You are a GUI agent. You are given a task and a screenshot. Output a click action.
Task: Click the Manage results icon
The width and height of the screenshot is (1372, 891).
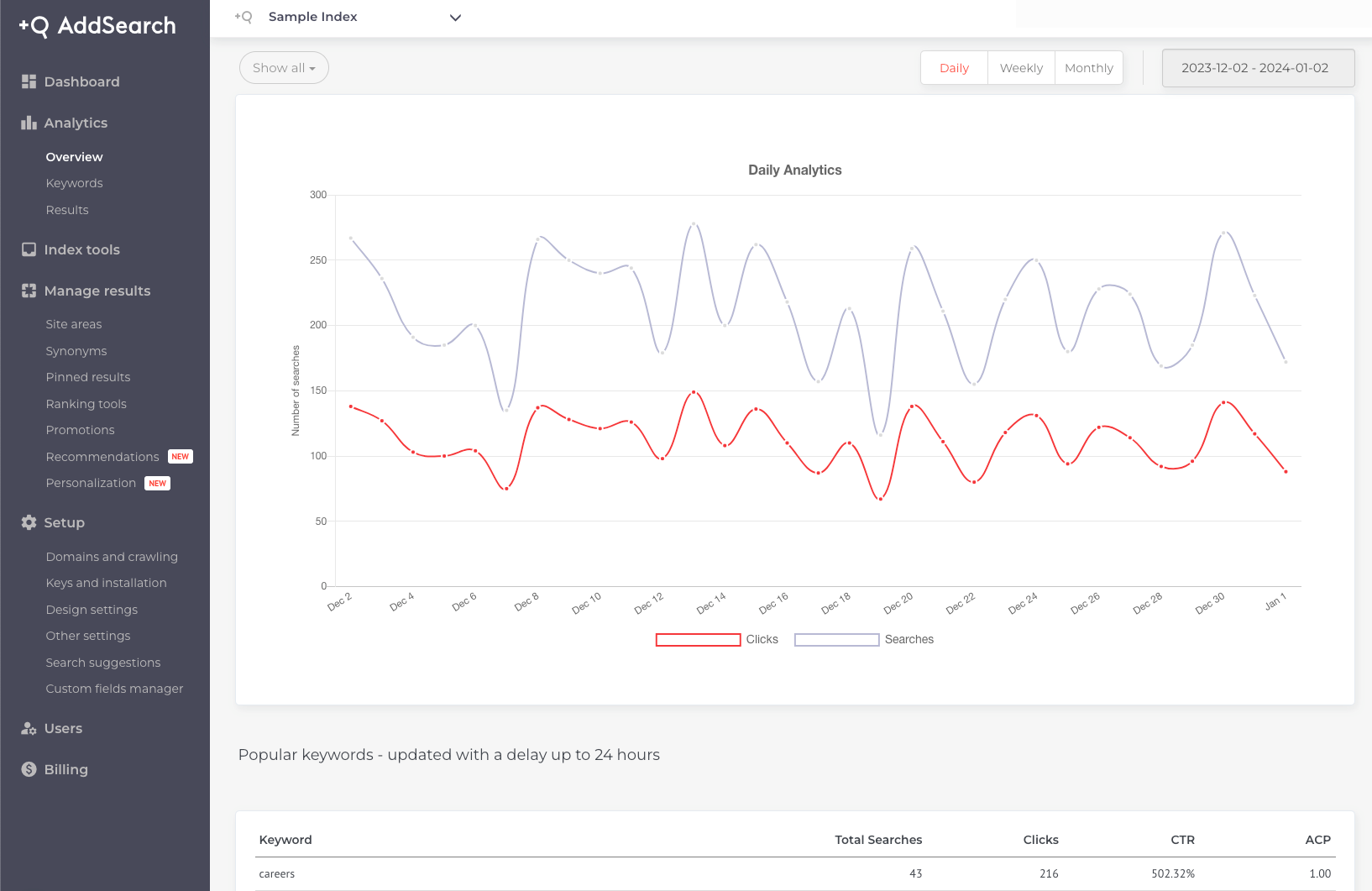pos(28,291)
